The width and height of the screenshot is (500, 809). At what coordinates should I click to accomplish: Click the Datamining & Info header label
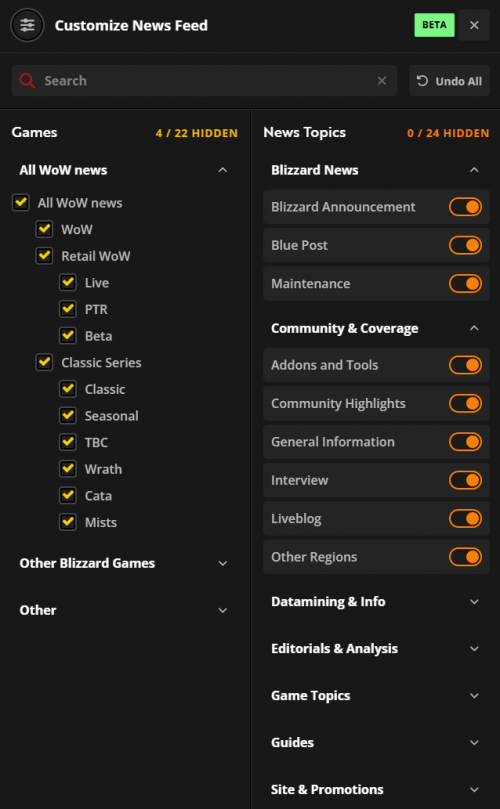[x=328, y=602]
